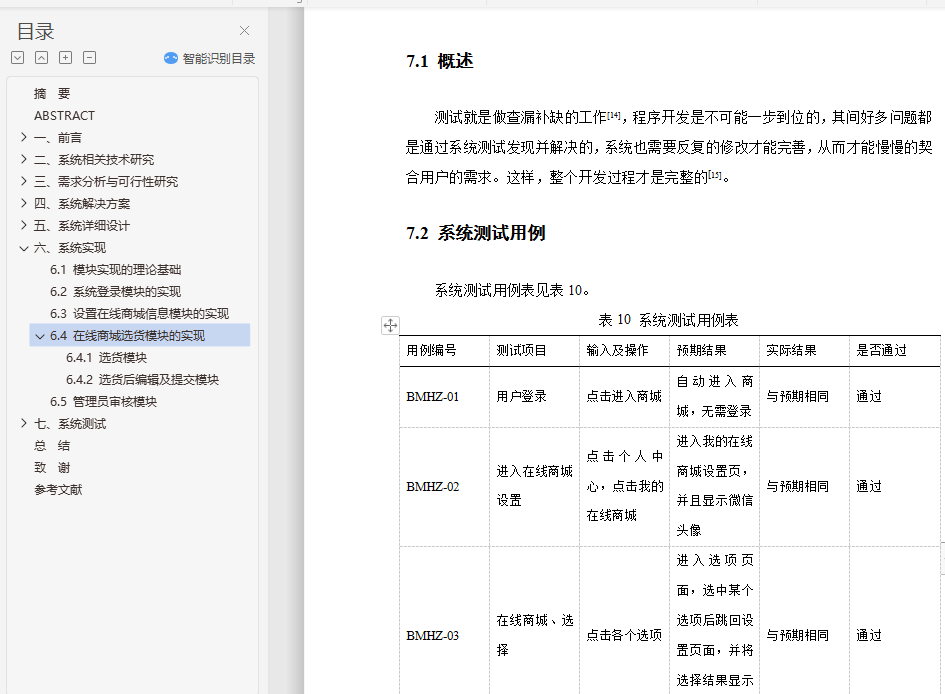
Task: Go to the 摘 要 heading
Action: (x=52, y=93)
